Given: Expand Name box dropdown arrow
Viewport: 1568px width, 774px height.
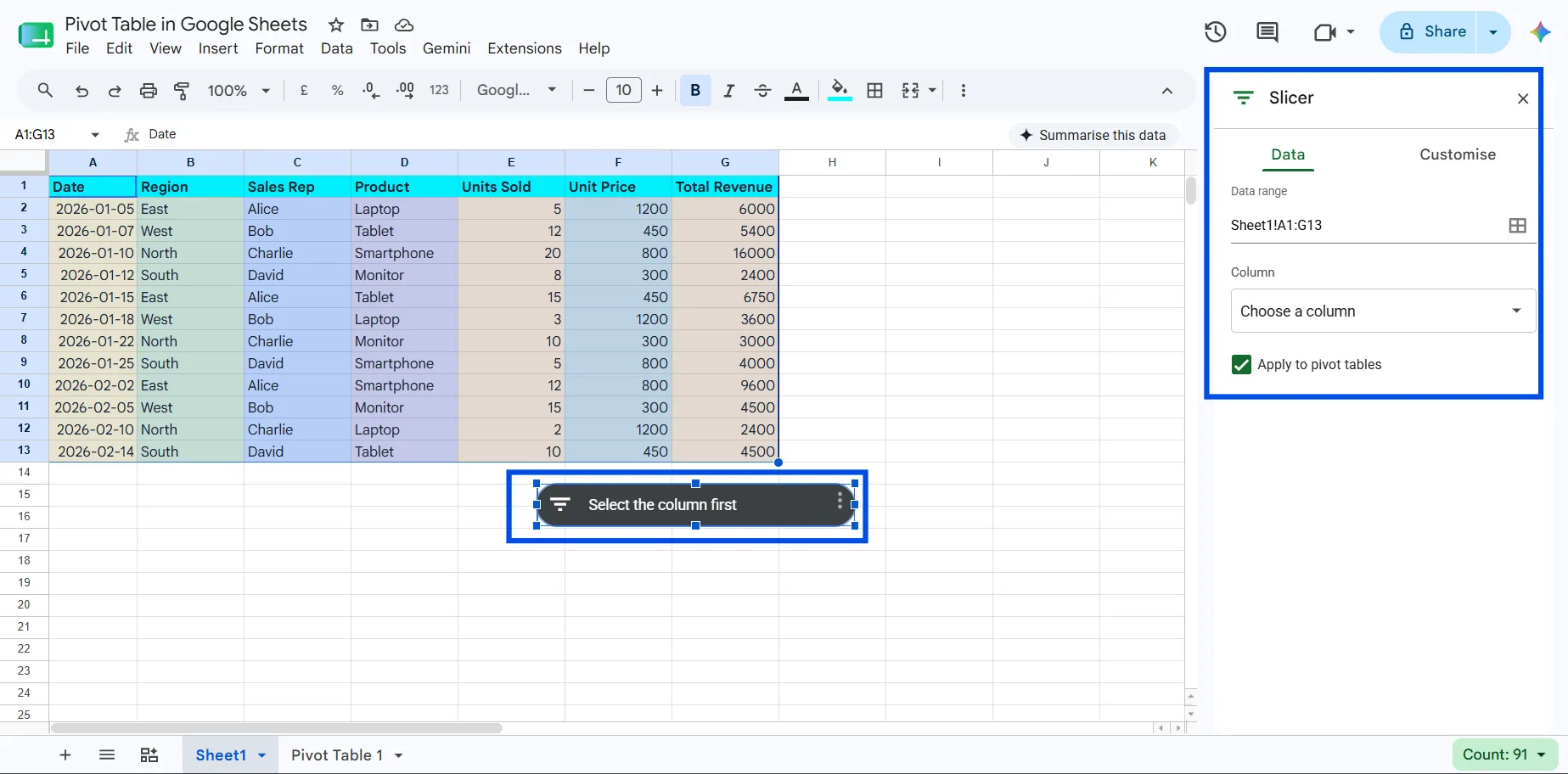Looking at the screenshot, I should pyautogui.click(x=95, y=134).
